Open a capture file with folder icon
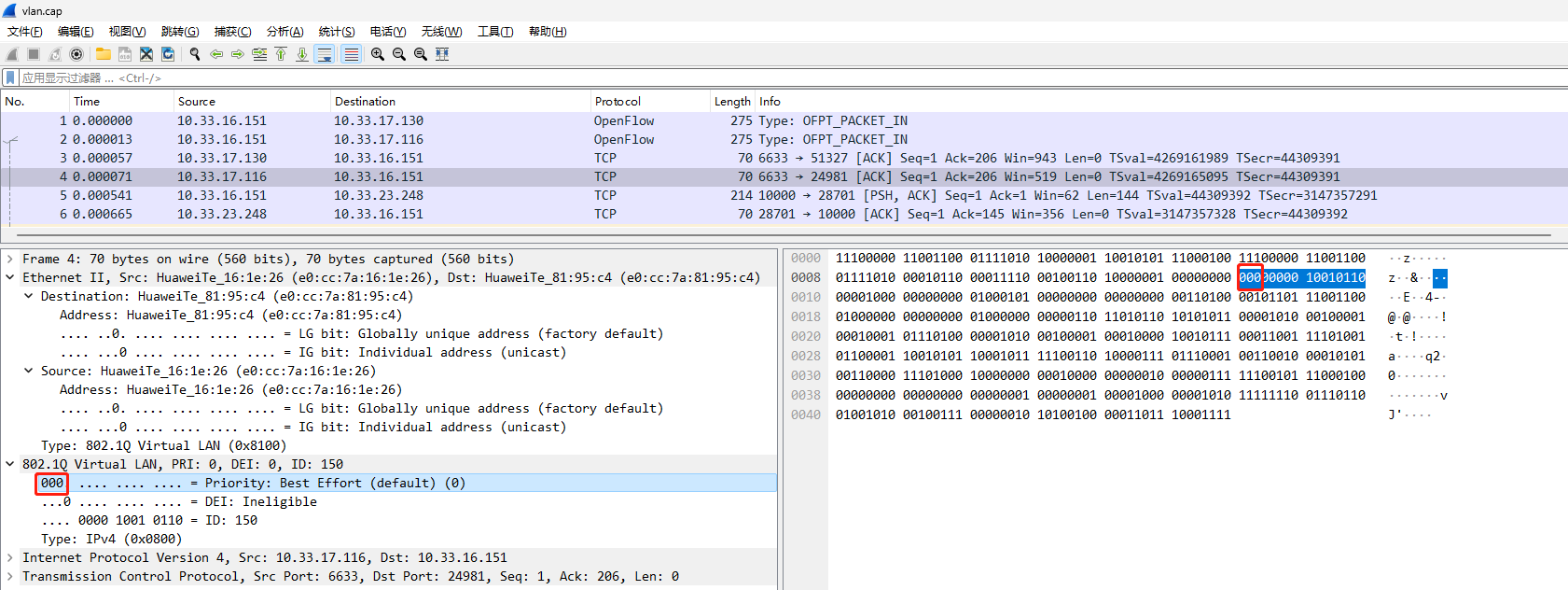This screenshot has width=1568, height=590. pyautogui.click(x=104, y=54)
